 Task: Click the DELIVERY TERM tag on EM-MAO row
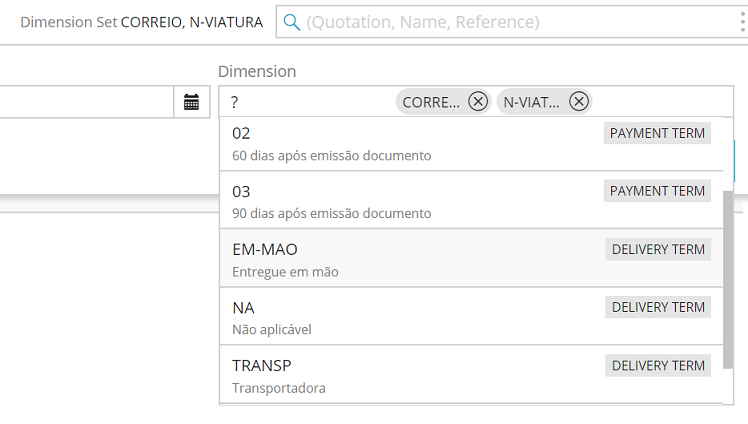[x=658, y=249]
